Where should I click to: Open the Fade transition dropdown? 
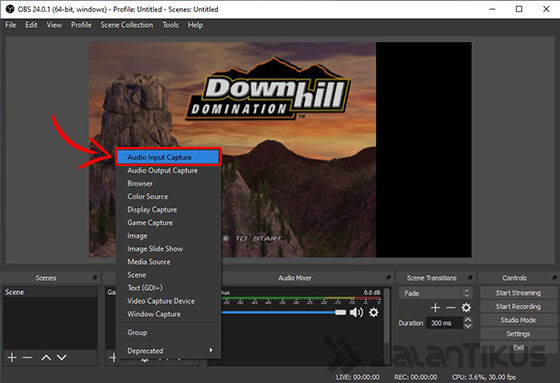(436, 293)
